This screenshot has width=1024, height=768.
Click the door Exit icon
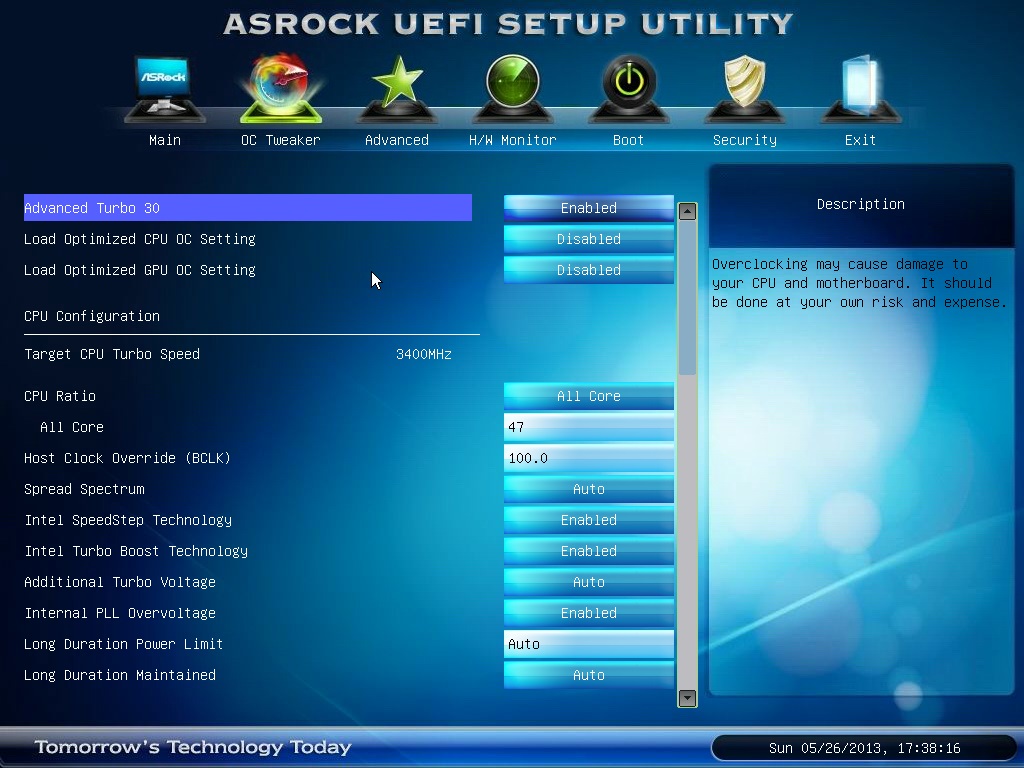click(860, 88)
